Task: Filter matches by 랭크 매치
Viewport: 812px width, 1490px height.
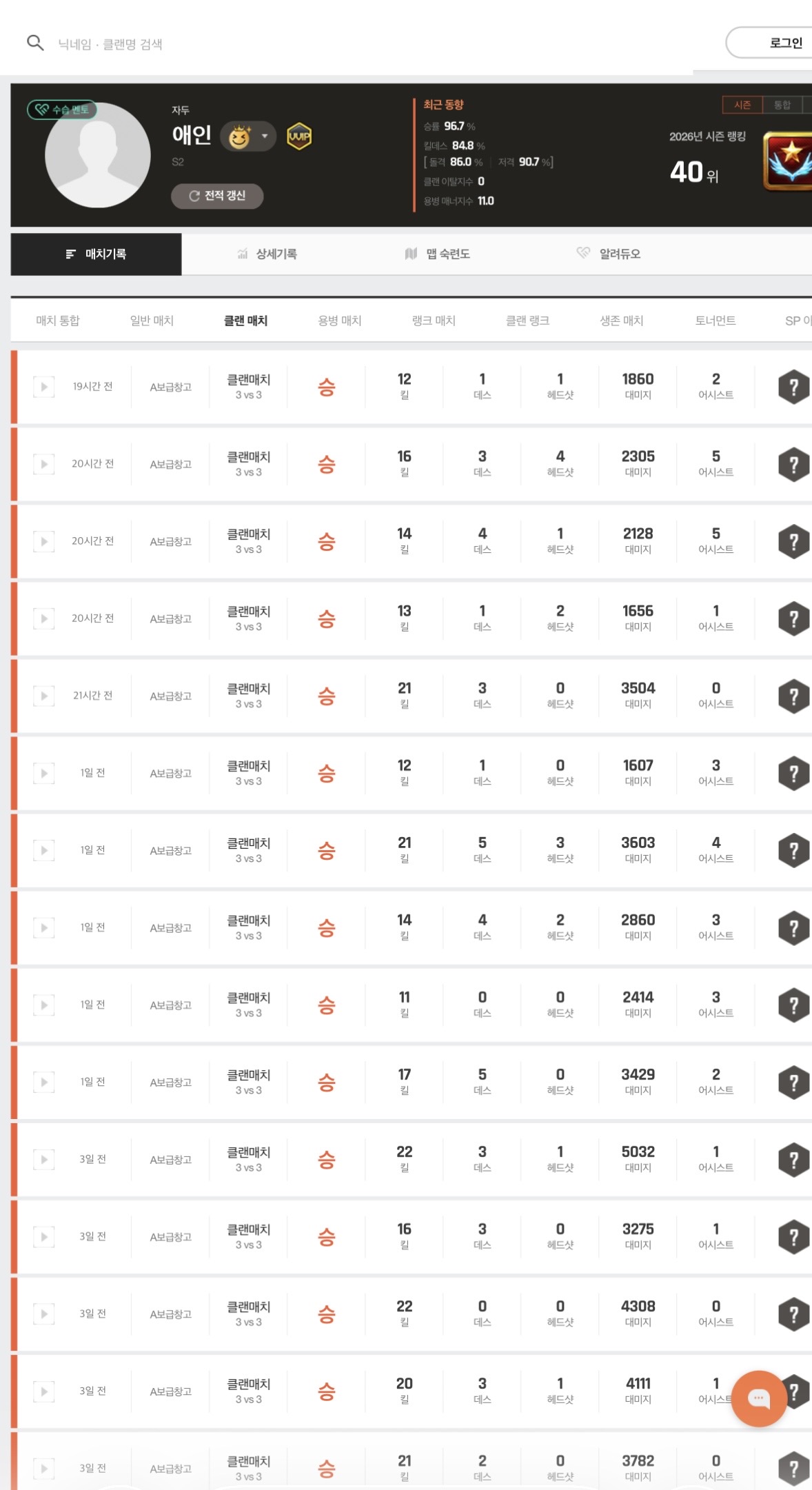Action: (x=434, y=321)
